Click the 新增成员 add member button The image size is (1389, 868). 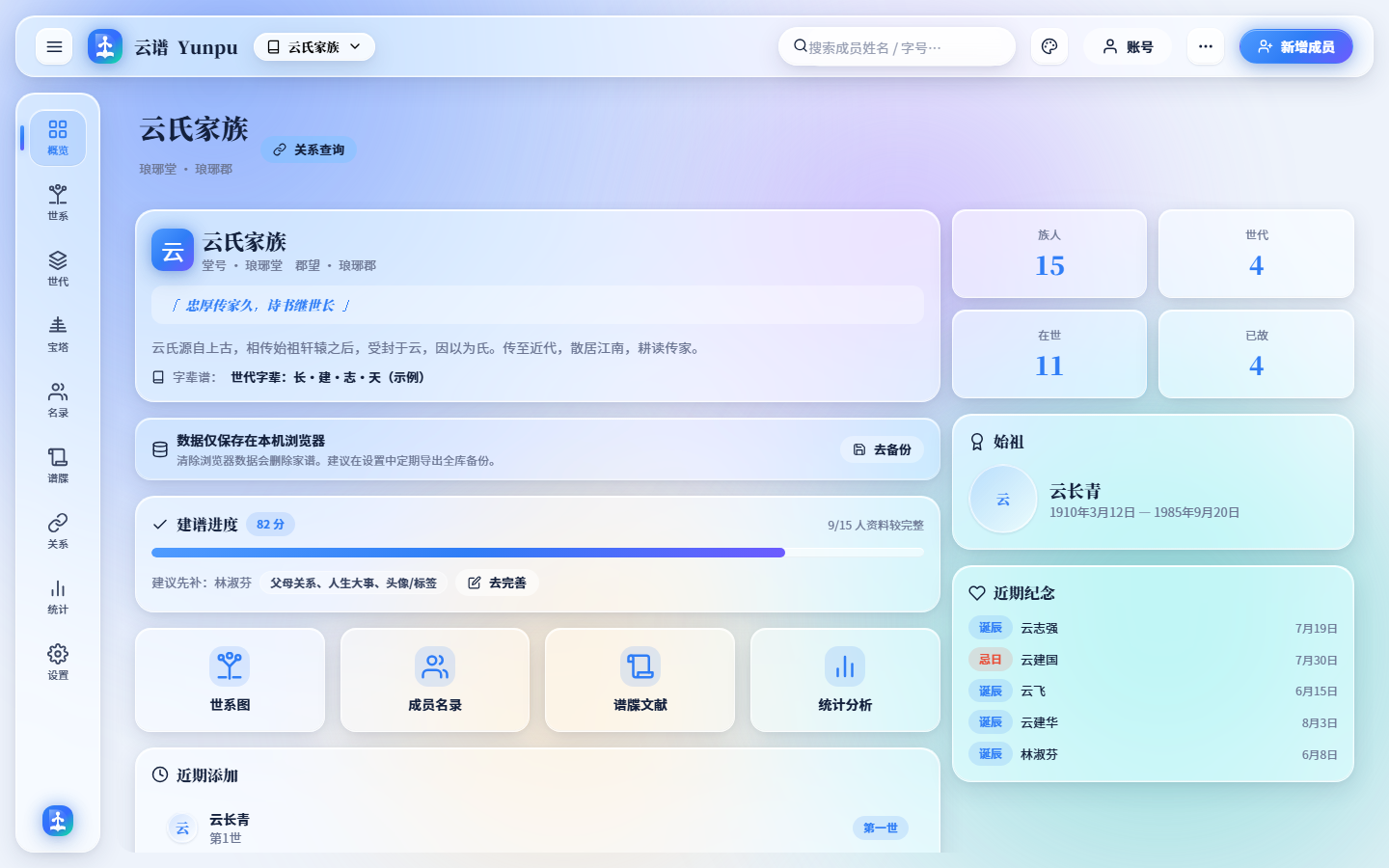coord(1296,46)
